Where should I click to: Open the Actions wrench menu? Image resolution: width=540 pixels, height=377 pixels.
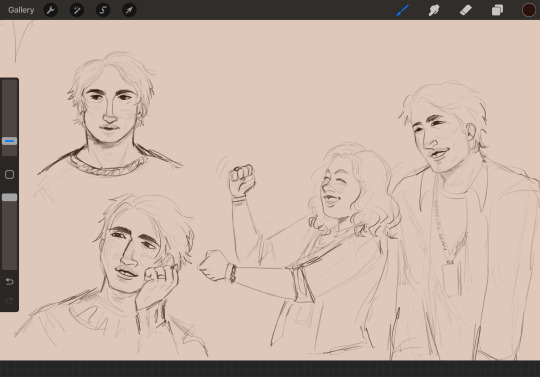[51, 10]
